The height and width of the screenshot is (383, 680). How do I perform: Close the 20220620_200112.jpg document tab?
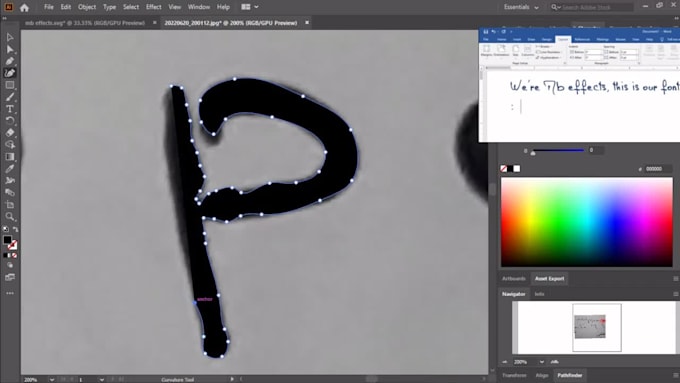coord(307,23)
